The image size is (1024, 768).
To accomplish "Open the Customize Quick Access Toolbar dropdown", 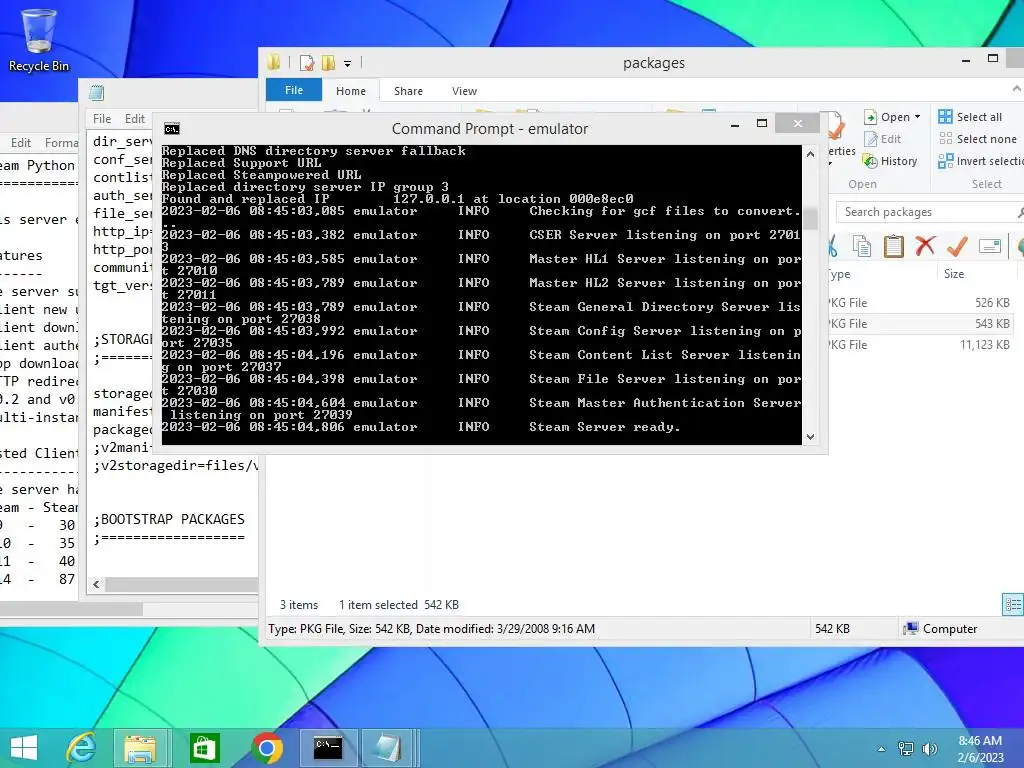I will pyautogui.click(x=347, y=63).
